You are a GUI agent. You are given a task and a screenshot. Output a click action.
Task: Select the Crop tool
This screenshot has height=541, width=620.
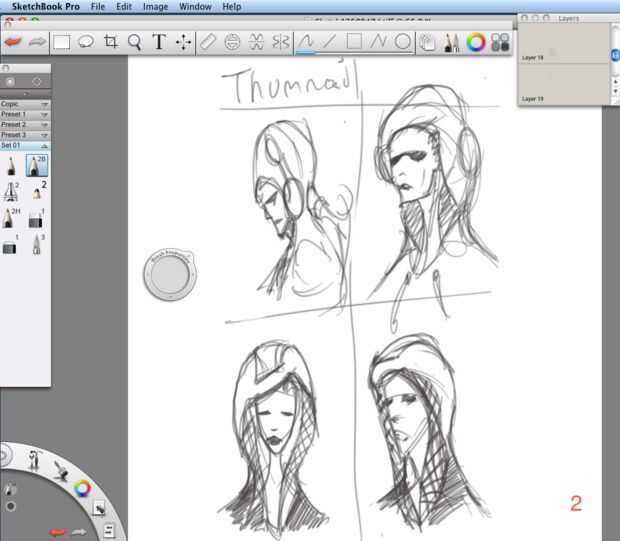pos(110,42)
